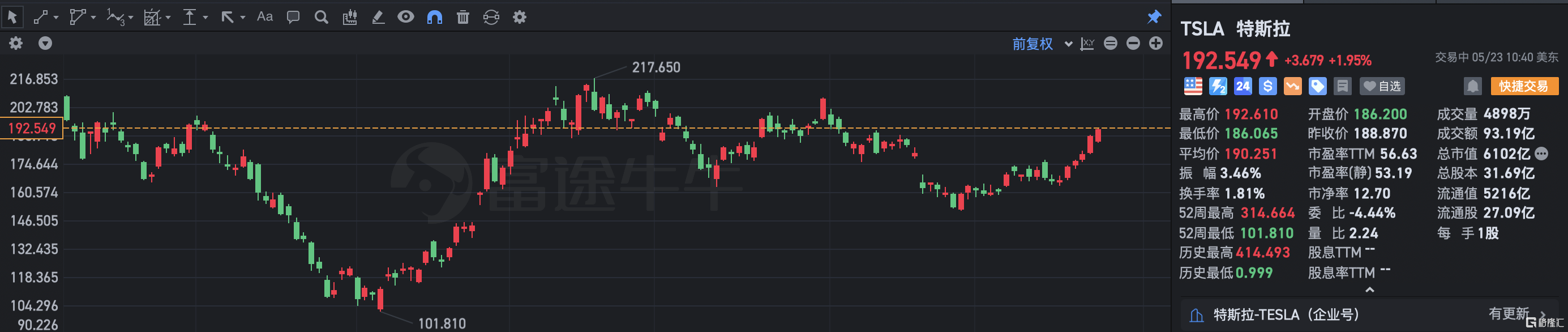This screenshot has width=1568, height=332.
Task: Click the 换手率 1.81% value
Action: click(1244, 194)
